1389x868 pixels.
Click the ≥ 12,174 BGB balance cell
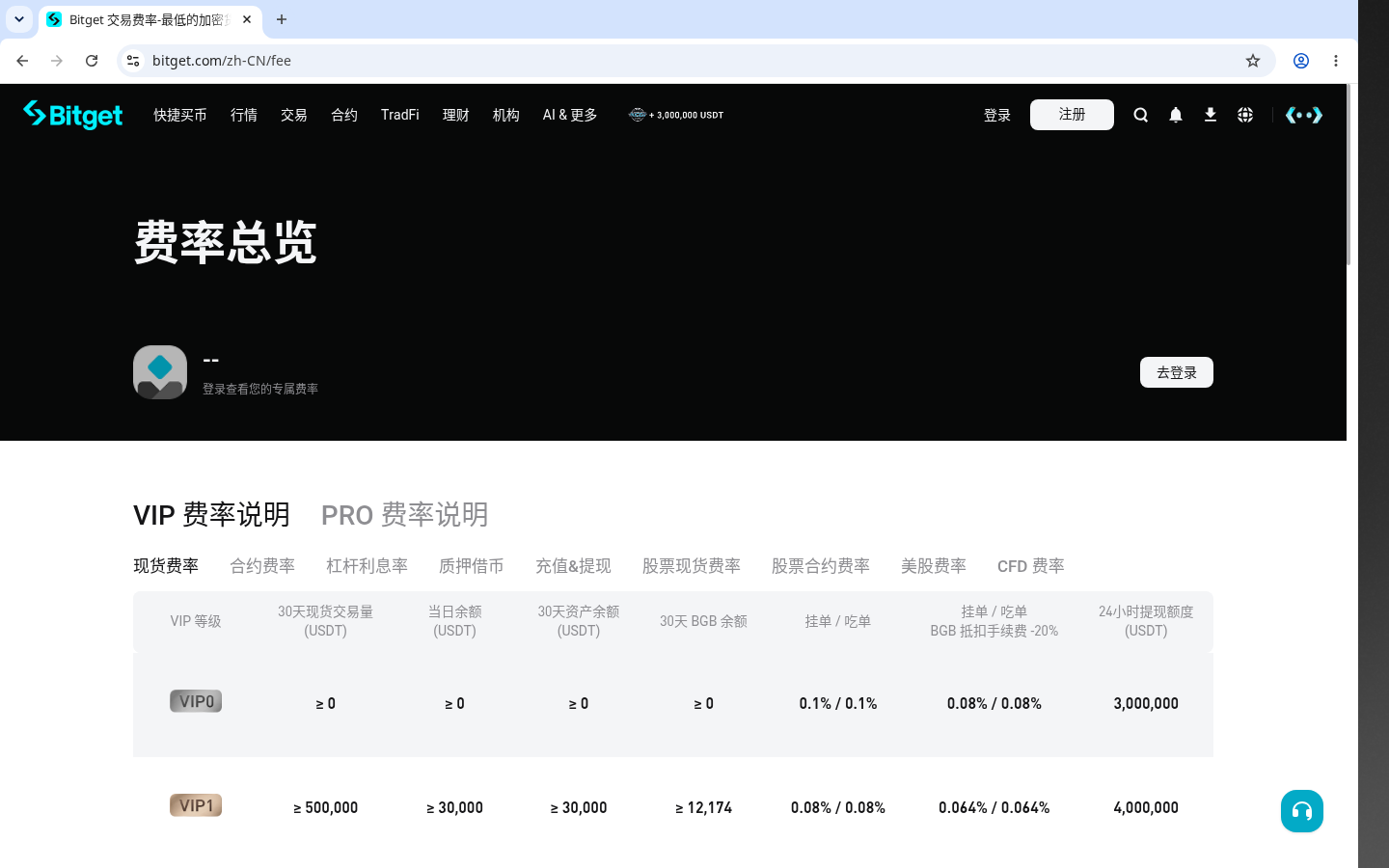point(704,807)
